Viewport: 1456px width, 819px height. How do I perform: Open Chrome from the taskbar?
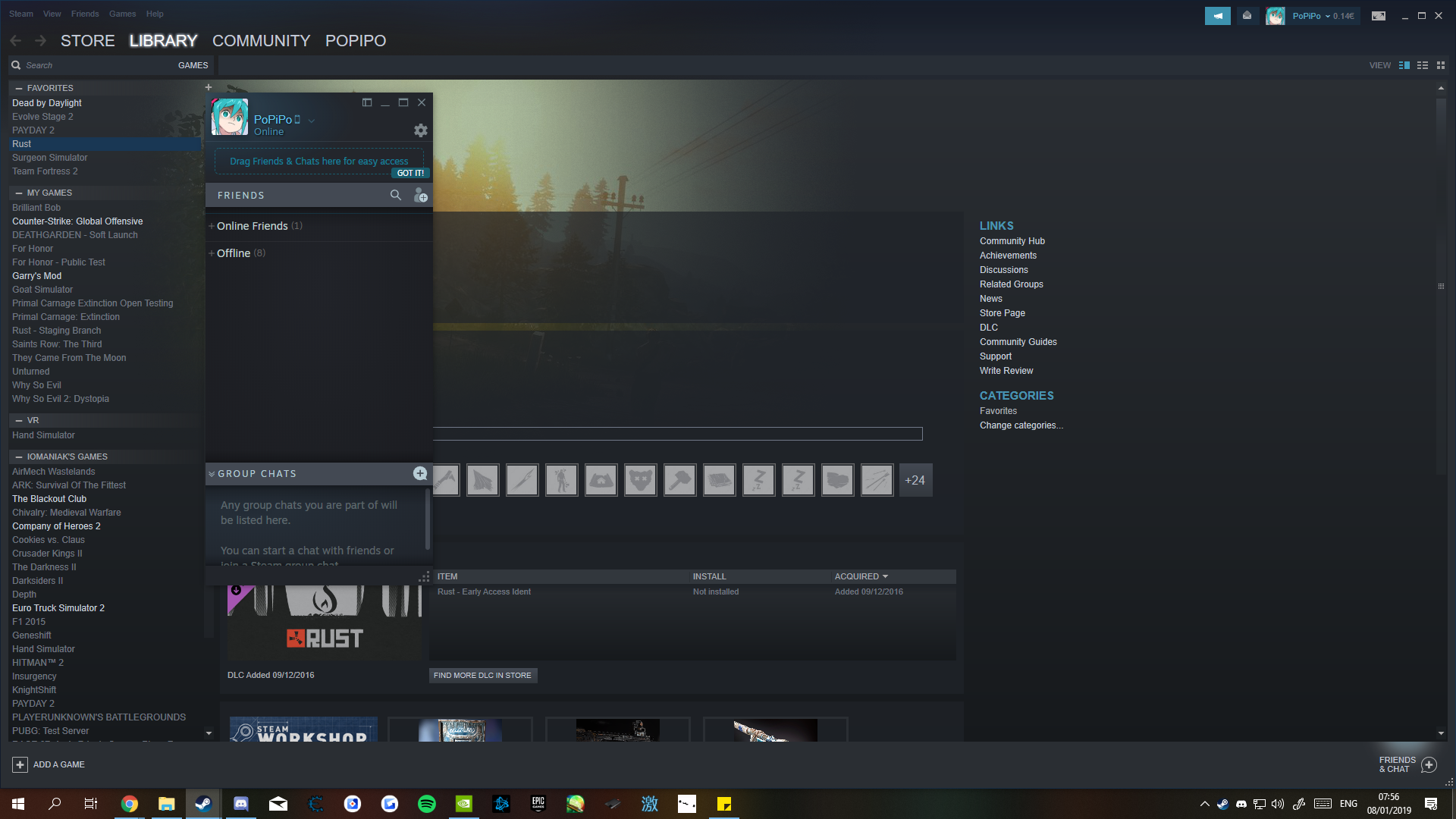coord(130,804)
